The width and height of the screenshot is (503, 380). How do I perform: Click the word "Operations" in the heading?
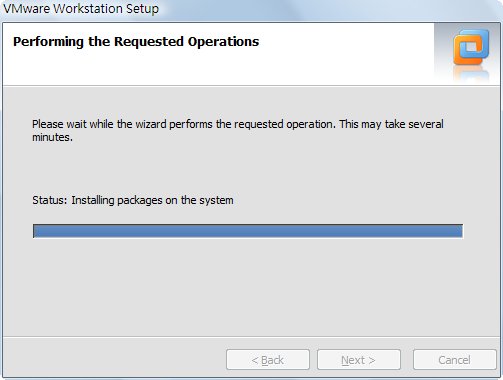[x=223, y=42]
